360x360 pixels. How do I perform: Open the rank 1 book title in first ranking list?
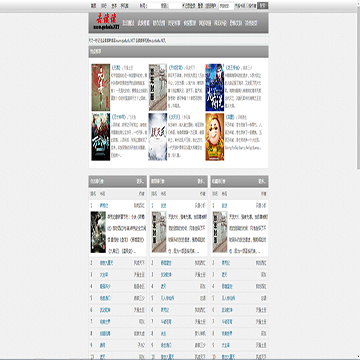pyautogui.click(x=104, y=206)
